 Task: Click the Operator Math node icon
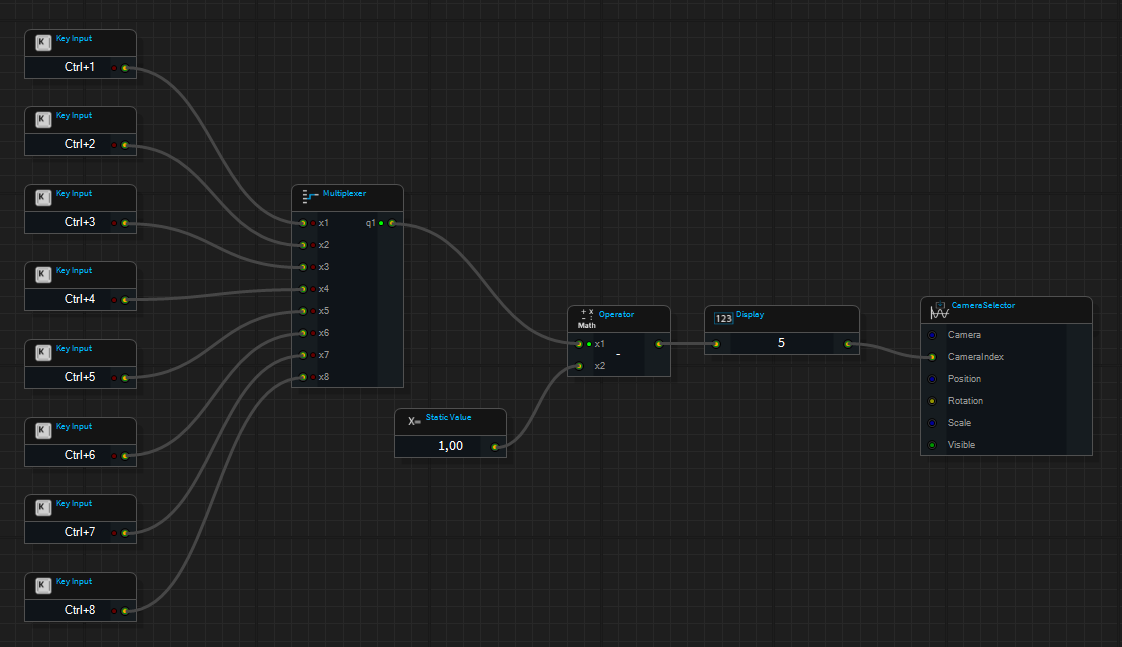coord(587,317)
